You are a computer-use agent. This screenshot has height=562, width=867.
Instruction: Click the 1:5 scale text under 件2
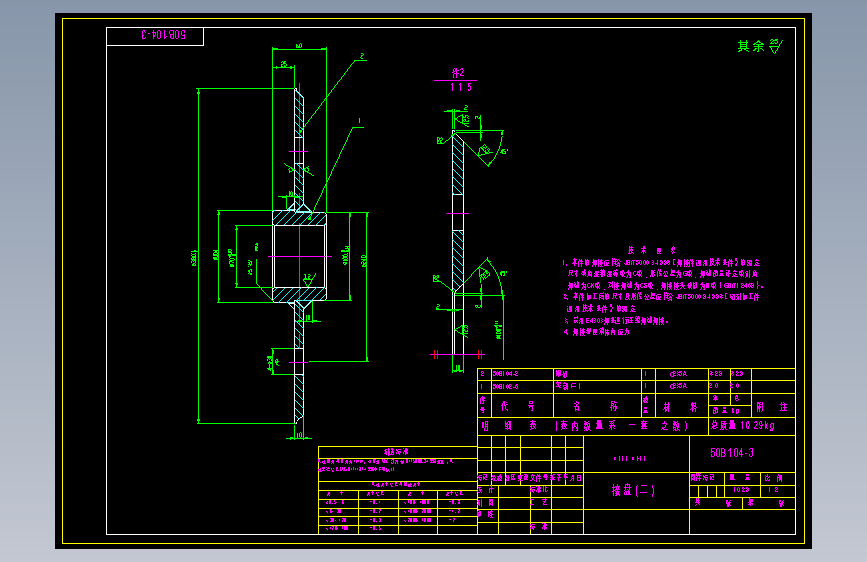[461, 87]
